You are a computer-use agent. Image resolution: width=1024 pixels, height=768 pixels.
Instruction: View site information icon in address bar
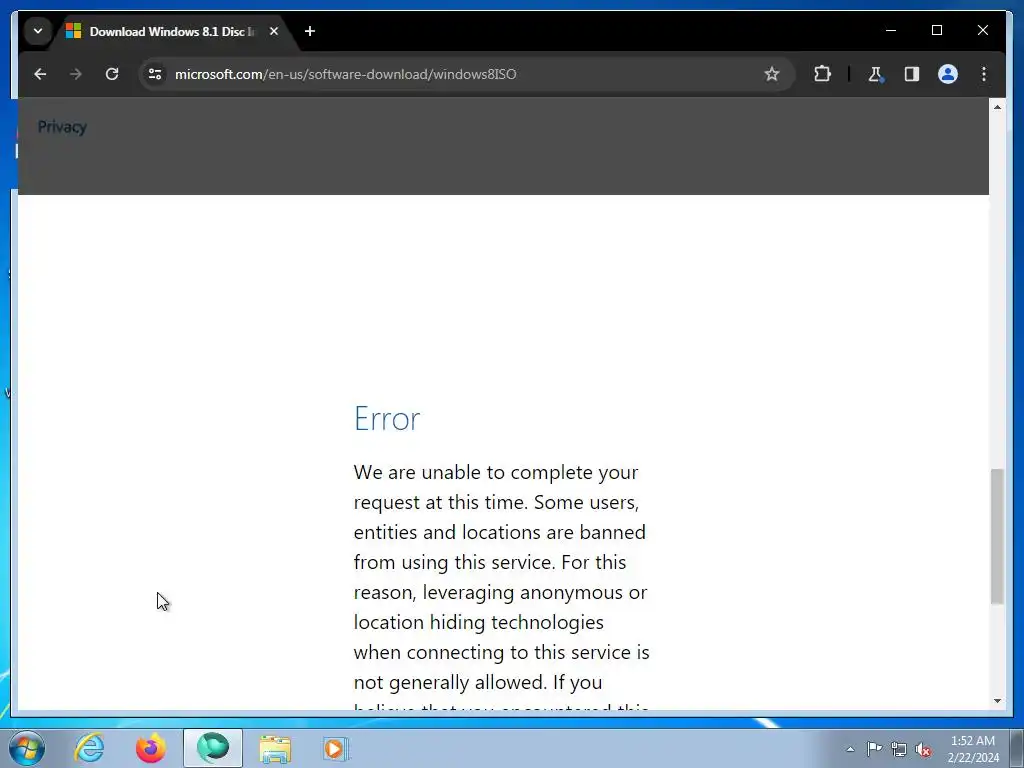[155, 74]
